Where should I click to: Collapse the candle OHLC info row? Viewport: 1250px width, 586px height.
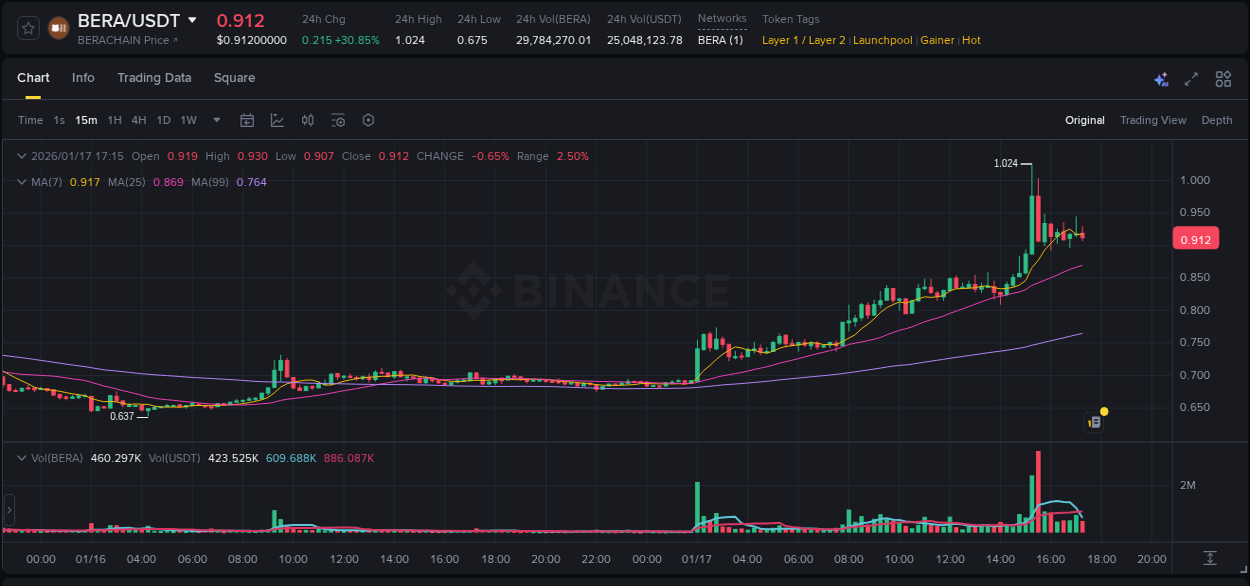click(21, 156)
